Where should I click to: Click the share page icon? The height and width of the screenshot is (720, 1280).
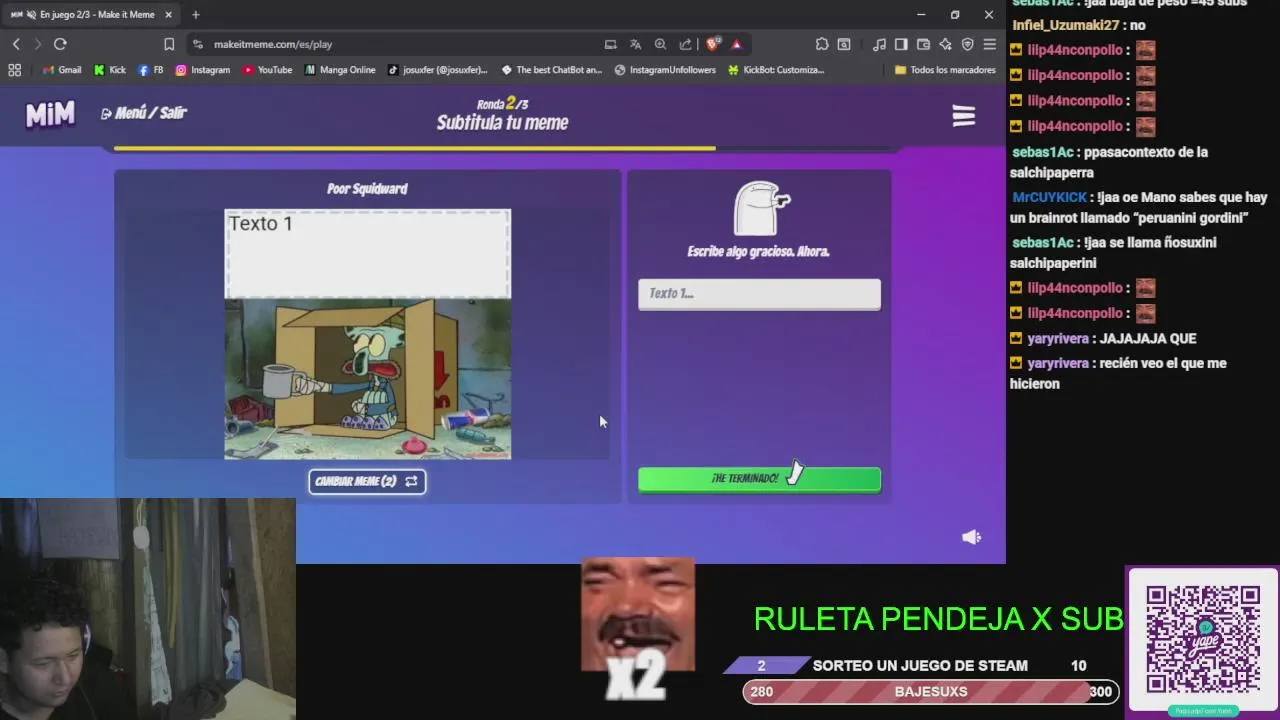coord(685,44)
